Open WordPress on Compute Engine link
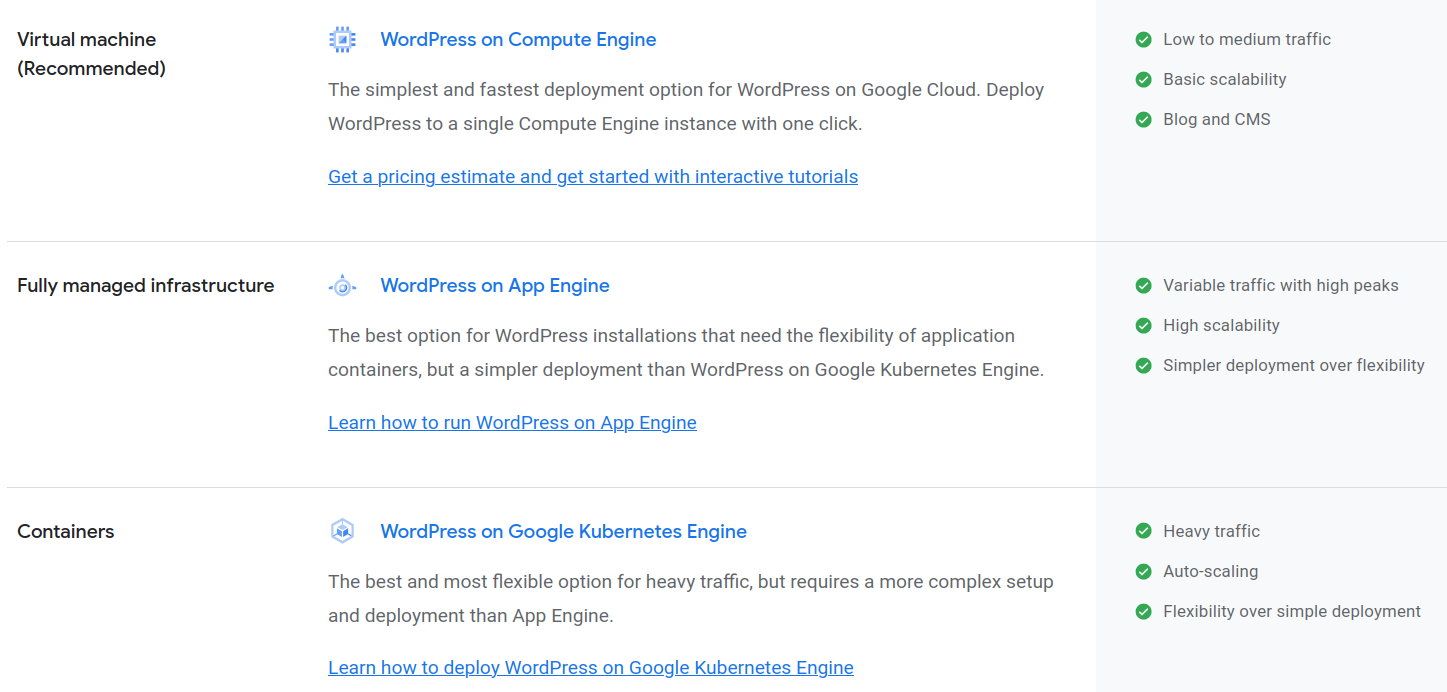Screen dimensions: 1447x692 pyautogui.click(x=518, y=40)
